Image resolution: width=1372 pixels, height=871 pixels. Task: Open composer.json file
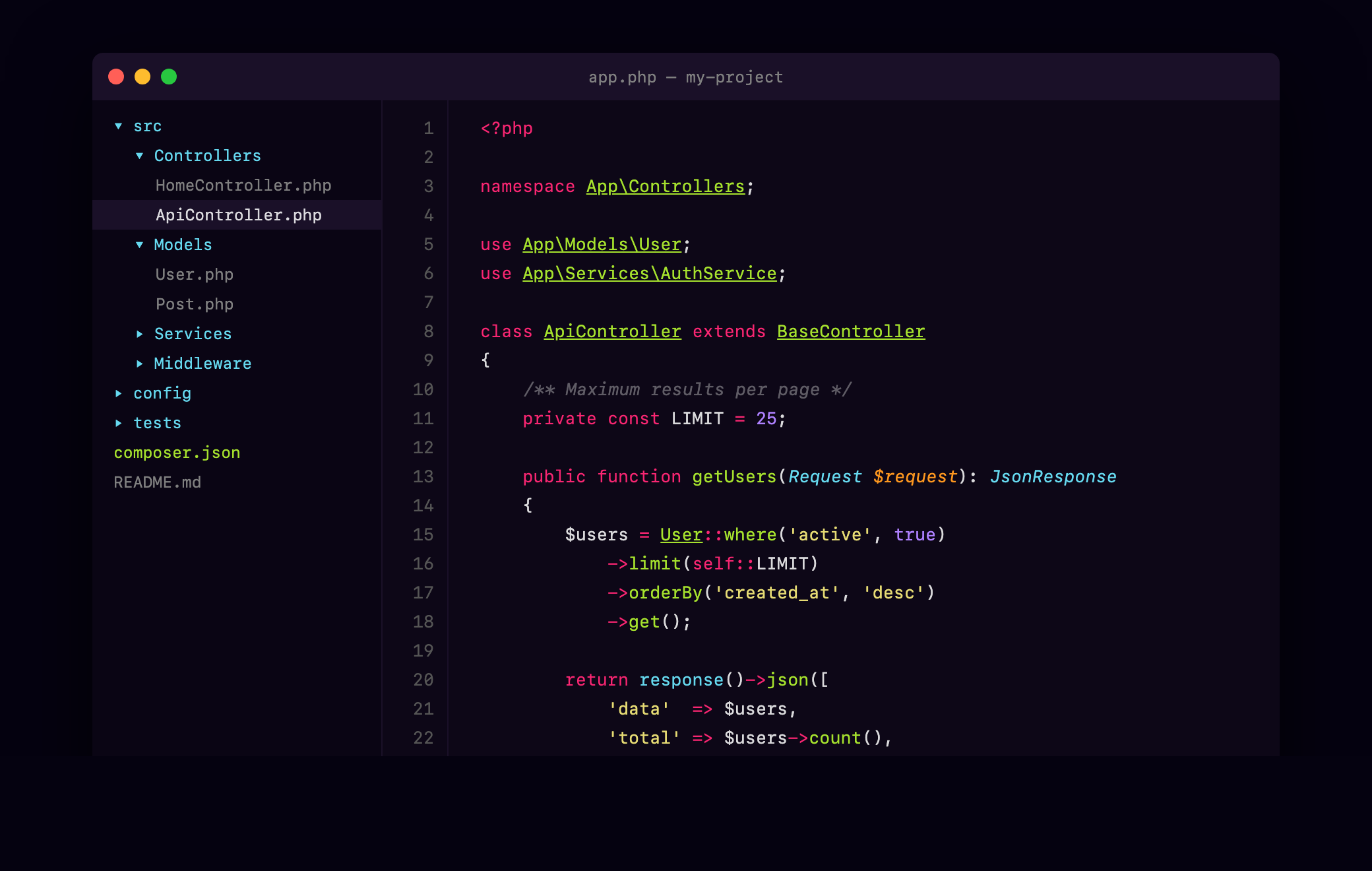coord(177,453)
